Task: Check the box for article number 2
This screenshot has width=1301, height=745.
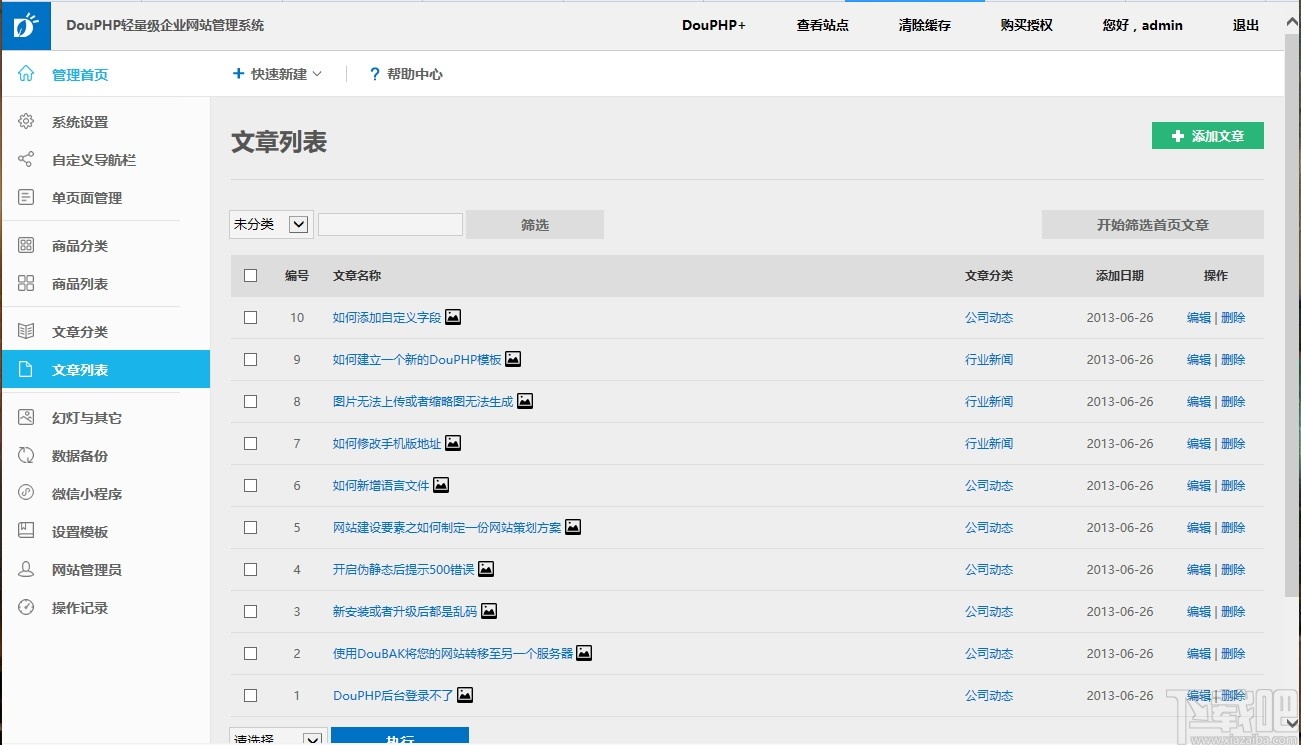Action: [x=250, y=653]
